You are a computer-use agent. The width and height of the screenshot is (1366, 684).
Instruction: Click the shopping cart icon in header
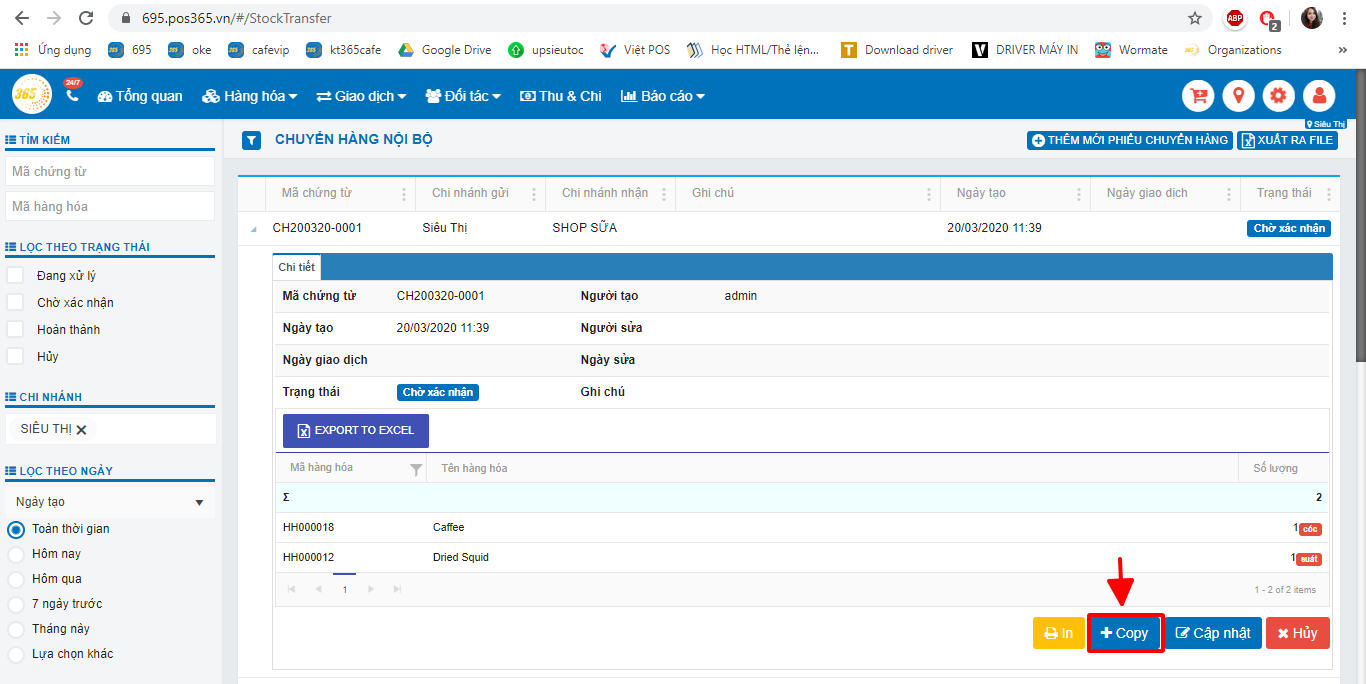click(1198, 96)
